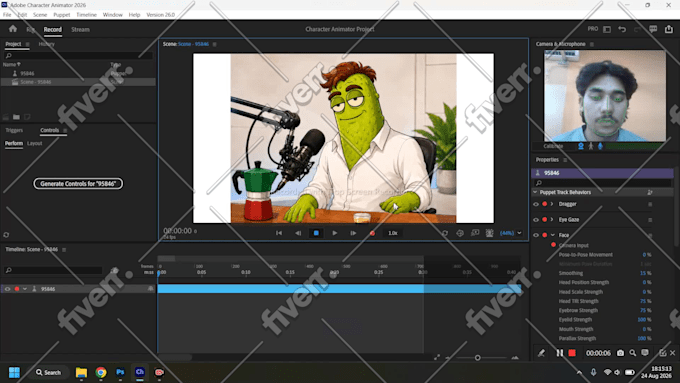Add a behavior to Puppet Track
Viewport: 680px width, 383px height.
click(650, 192)
